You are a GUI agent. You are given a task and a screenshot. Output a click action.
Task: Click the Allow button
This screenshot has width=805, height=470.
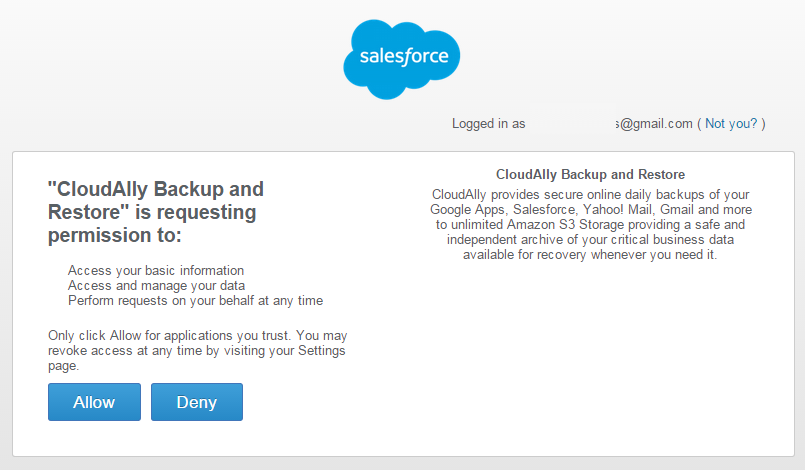tap(94, 402)
